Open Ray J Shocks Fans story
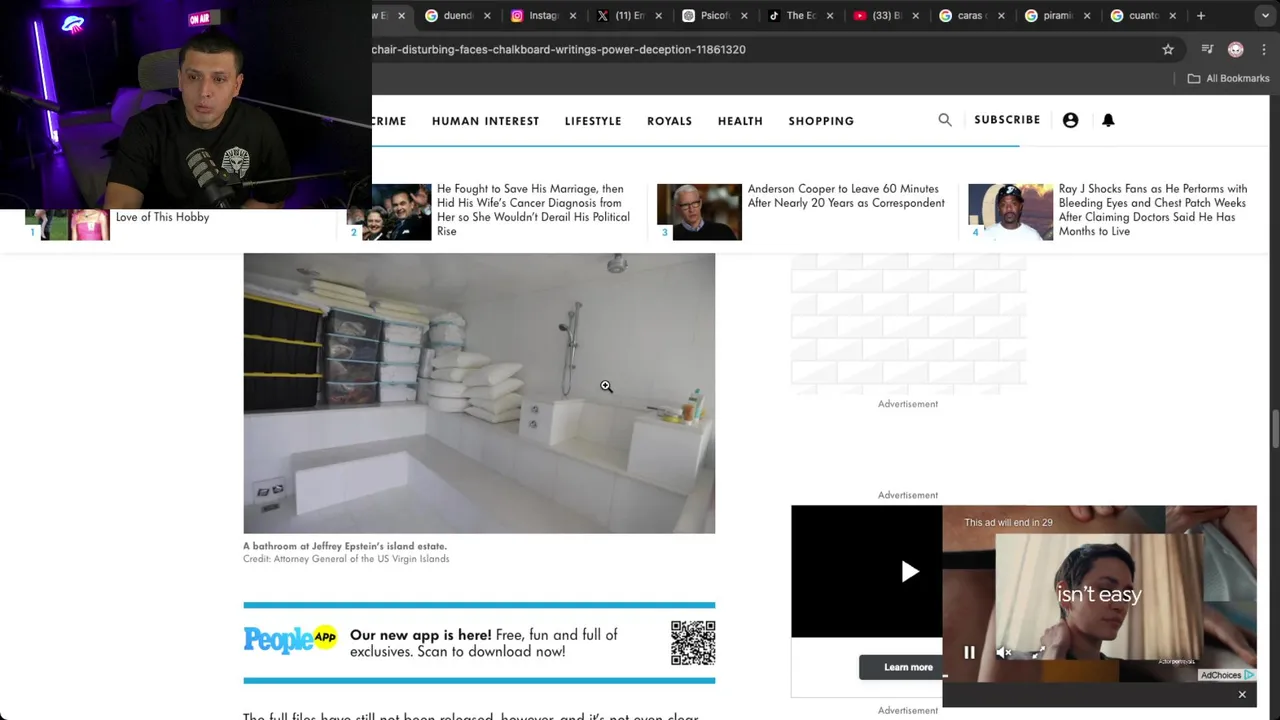This screenshot has height=720, width=1280. pyautogui.click(x=1153, y=210)
